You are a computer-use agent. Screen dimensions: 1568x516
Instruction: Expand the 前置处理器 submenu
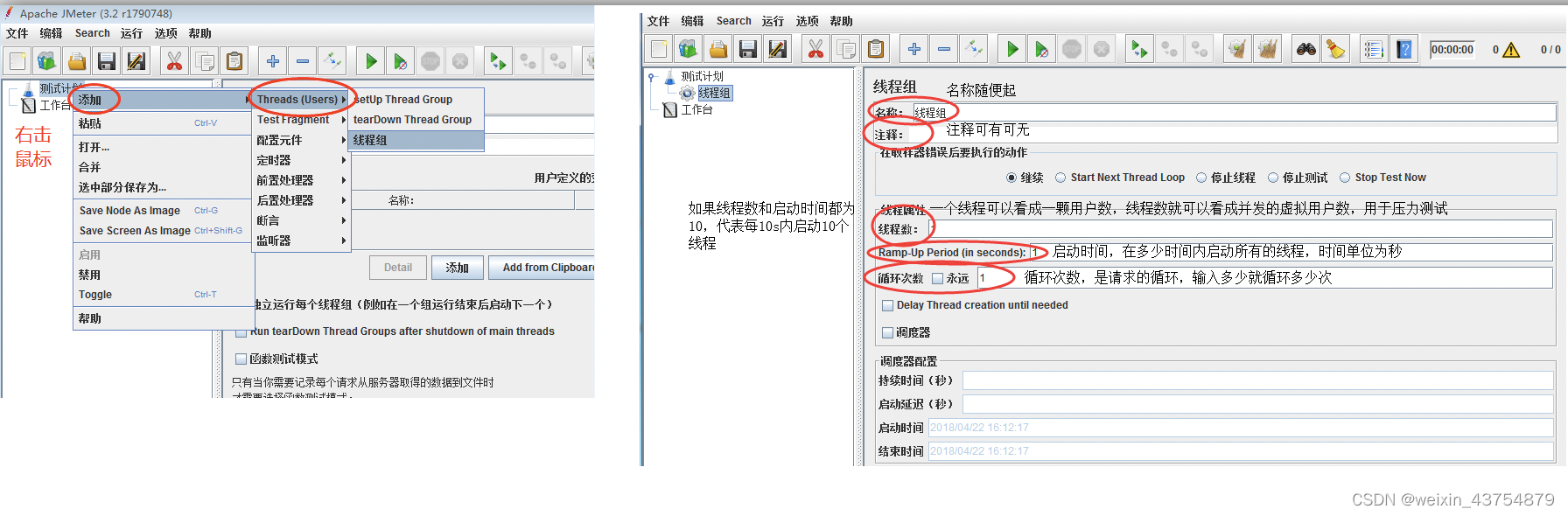(x=300, y=180)
